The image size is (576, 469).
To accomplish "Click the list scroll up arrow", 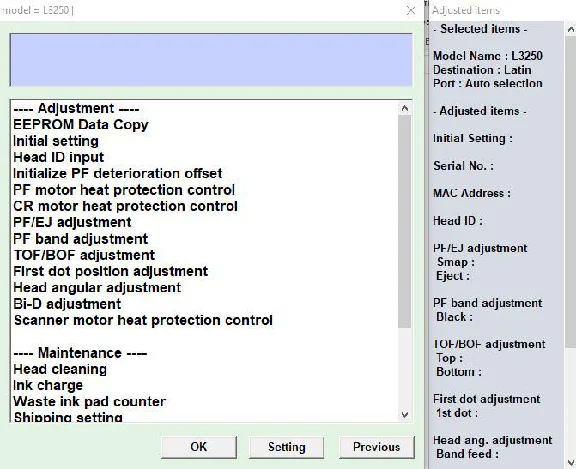I will click(405, 108).
